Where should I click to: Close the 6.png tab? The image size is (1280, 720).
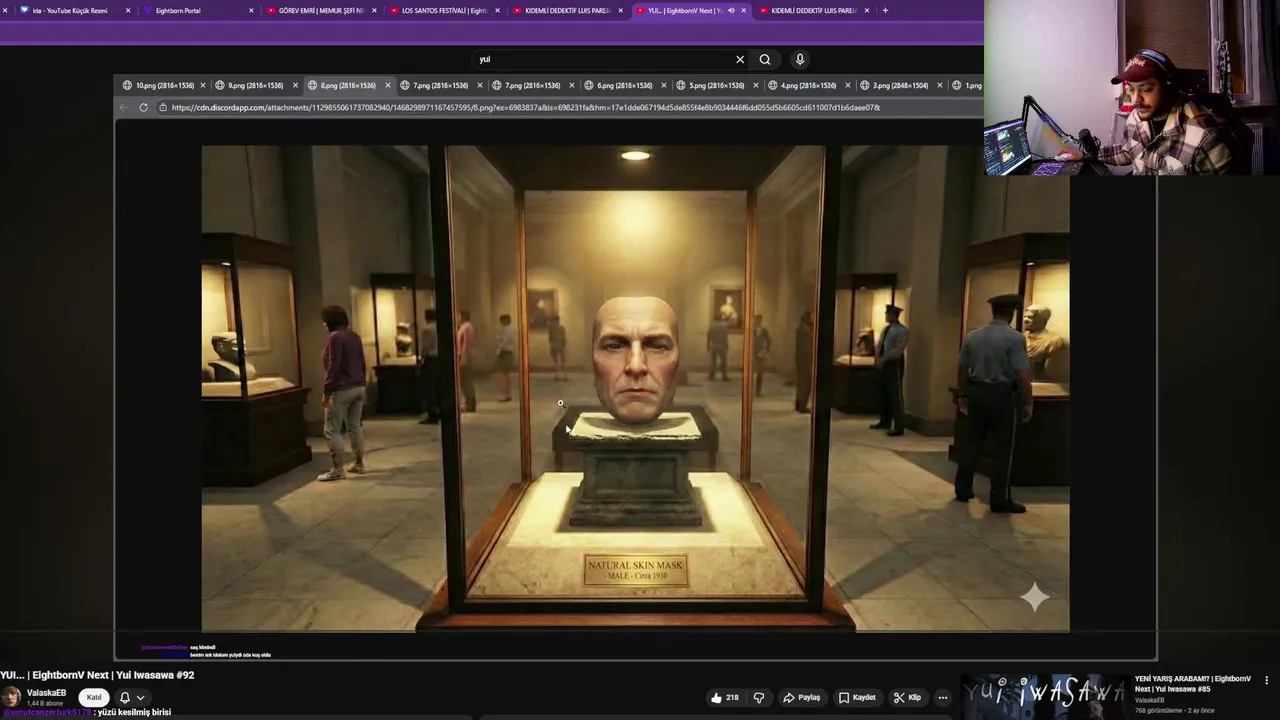(x=664, y=85)
